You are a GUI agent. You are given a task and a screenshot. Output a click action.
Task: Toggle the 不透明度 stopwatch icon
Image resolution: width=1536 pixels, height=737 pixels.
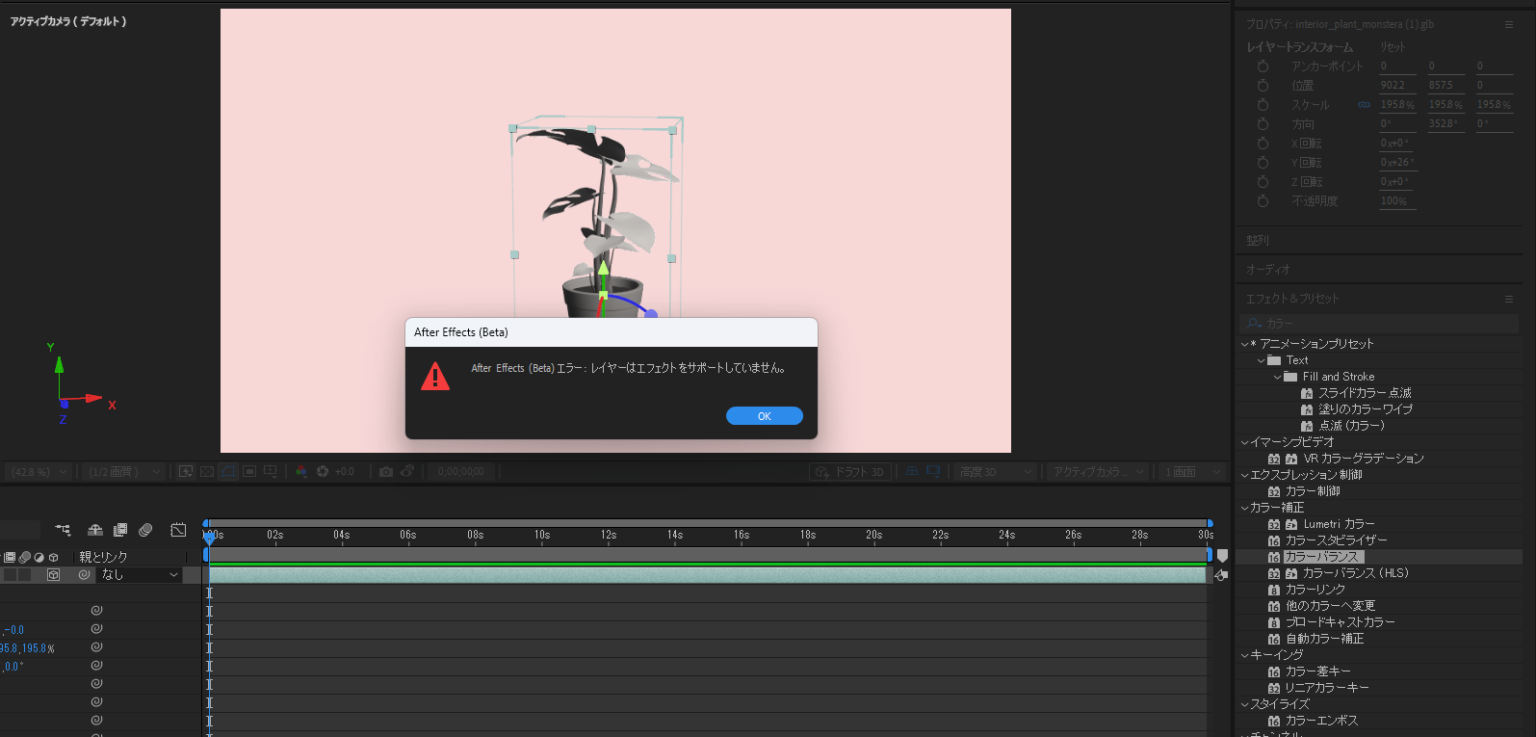[x=1262, y=201]
